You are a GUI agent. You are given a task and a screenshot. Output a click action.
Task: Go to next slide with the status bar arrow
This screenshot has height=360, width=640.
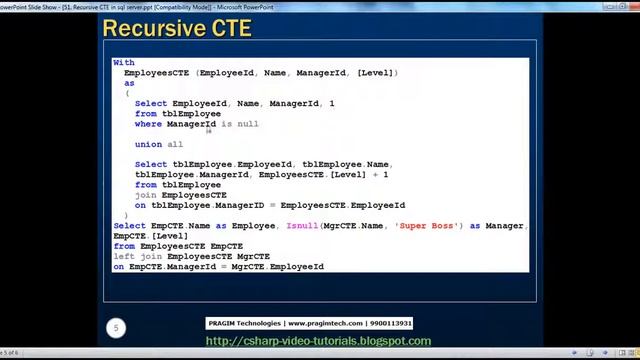pos(605,353)
